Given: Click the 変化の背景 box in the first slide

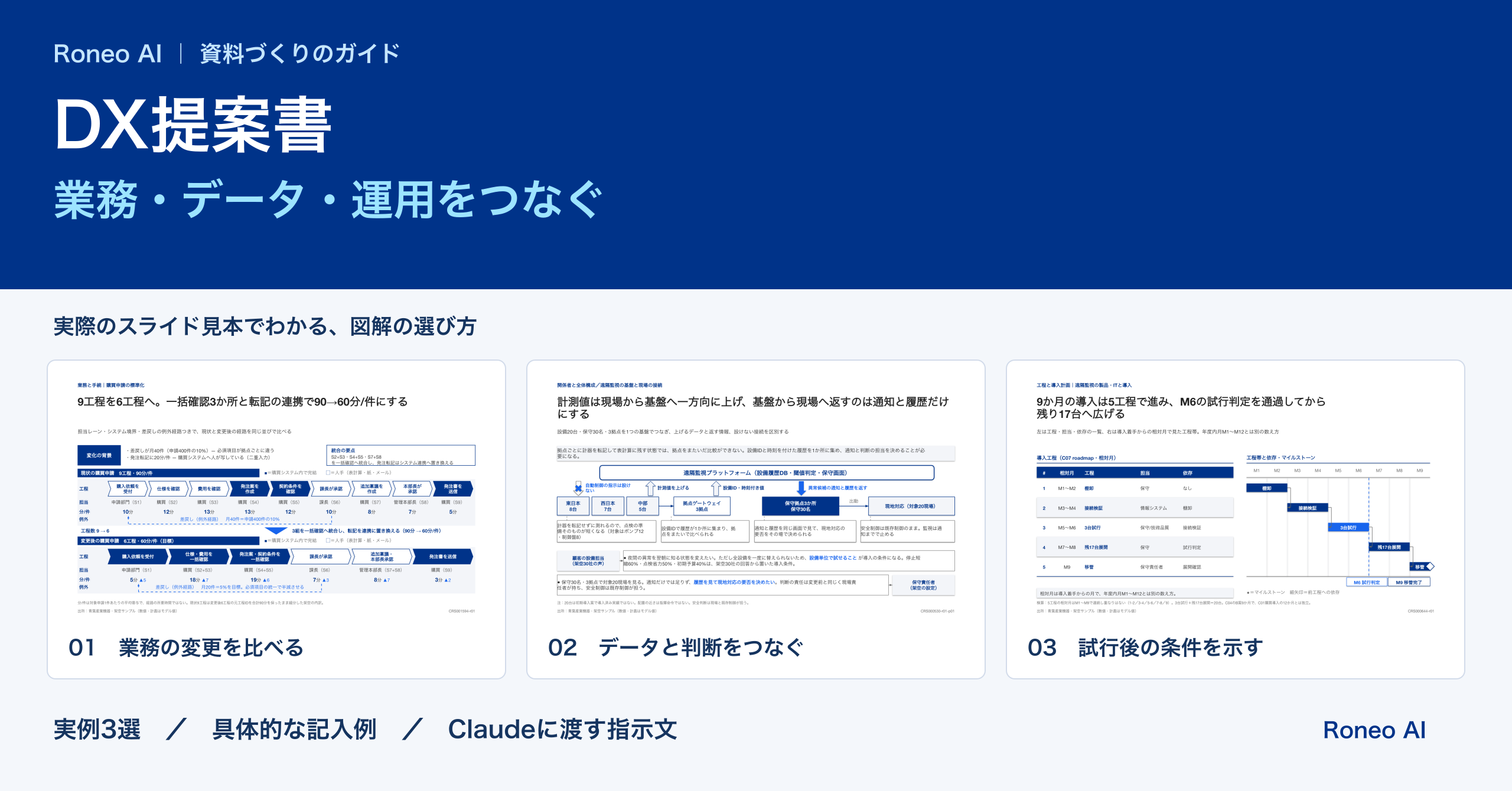Looking at the screenshot, I should 99,455.
